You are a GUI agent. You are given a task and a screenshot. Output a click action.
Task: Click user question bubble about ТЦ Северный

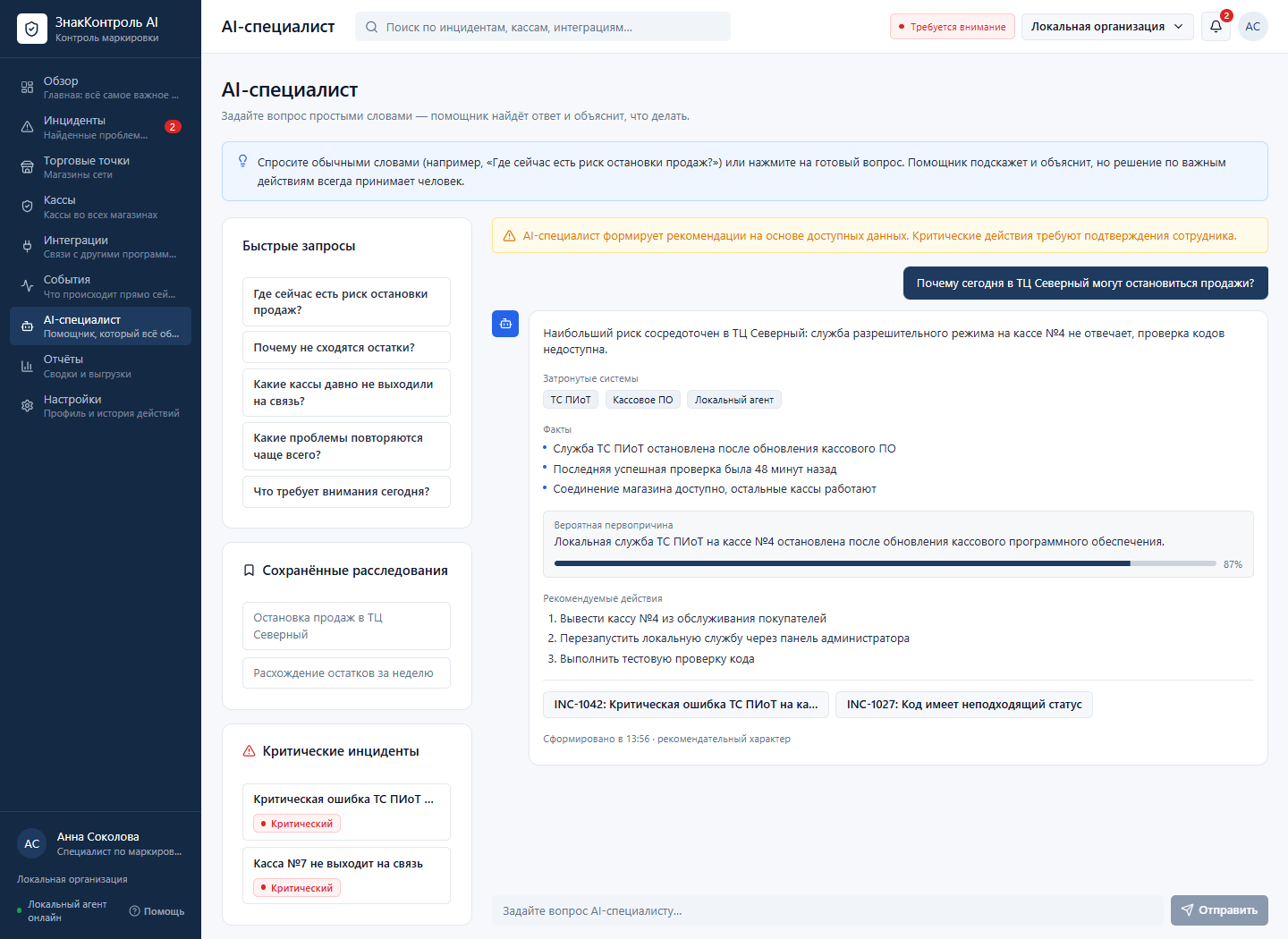coord(1085,283)
